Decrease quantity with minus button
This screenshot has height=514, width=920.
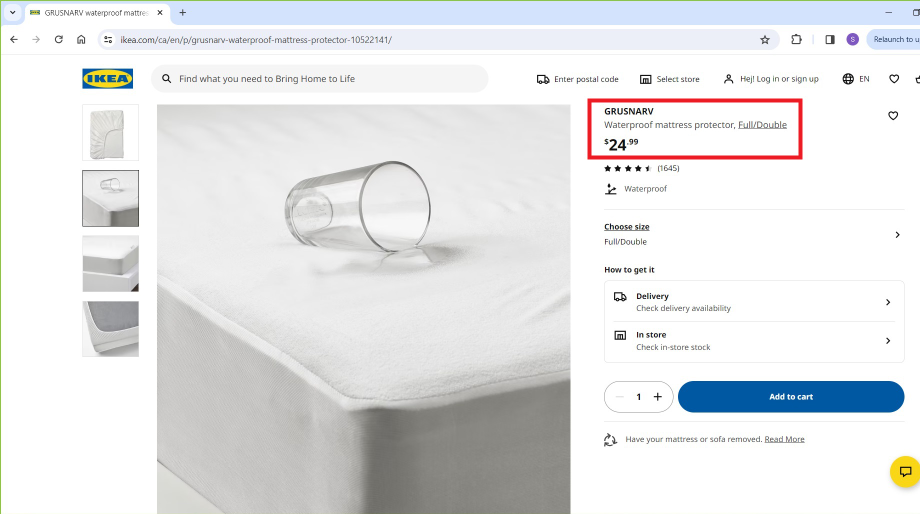(x=620, y=397)
